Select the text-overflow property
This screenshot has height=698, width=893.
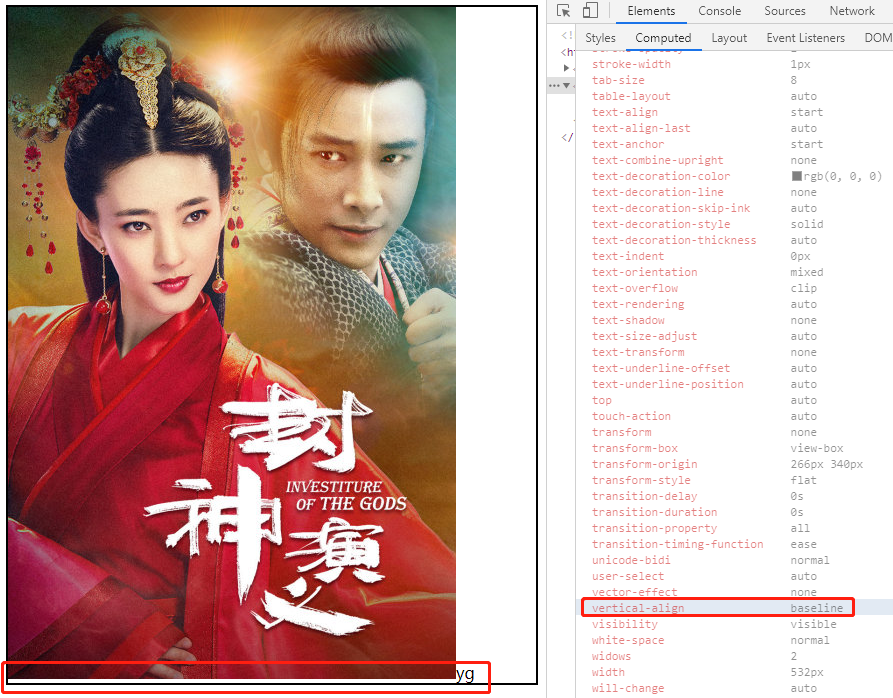[634, 288]
